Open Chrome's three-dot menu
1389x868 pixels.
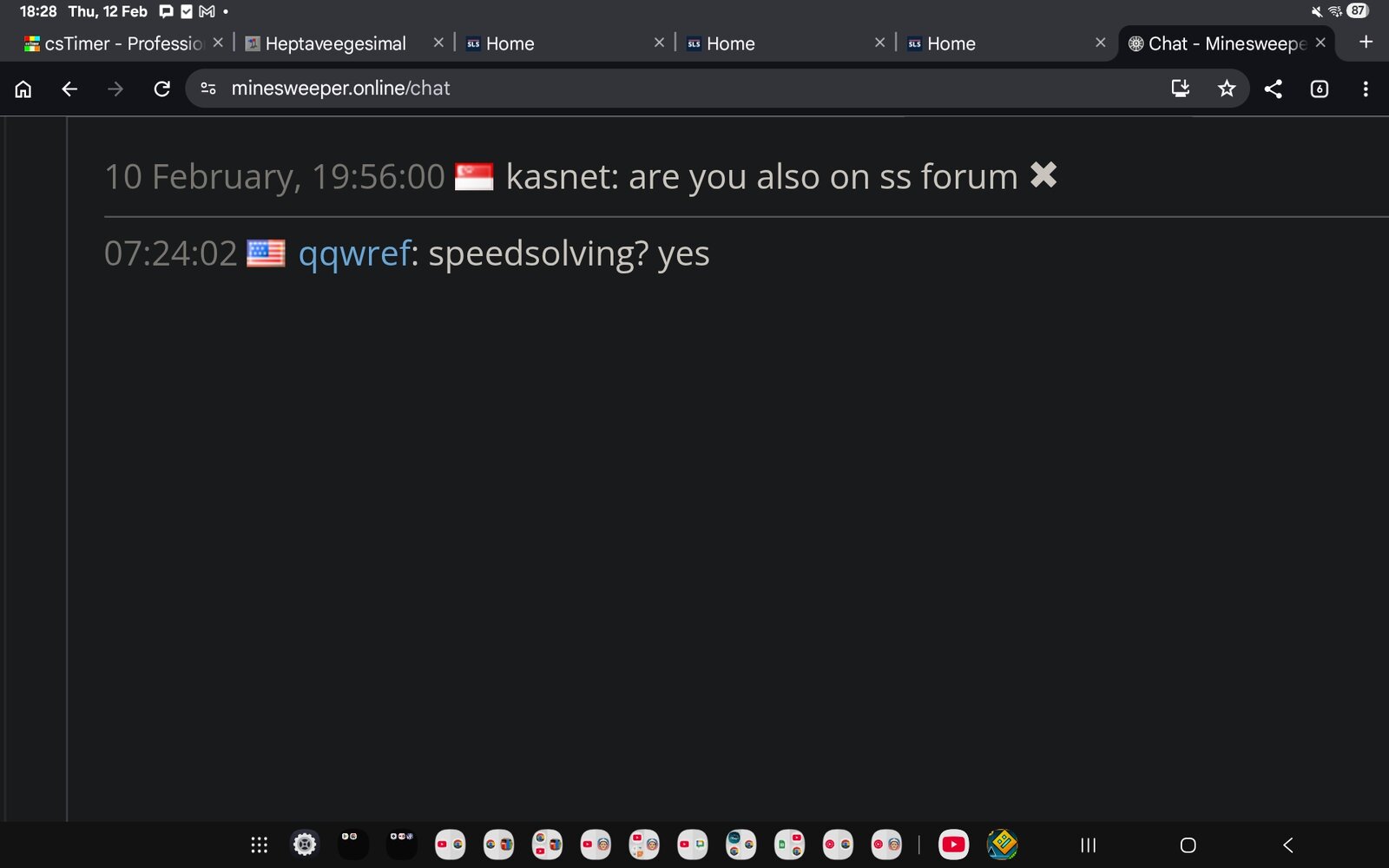tap(1366, 89)
